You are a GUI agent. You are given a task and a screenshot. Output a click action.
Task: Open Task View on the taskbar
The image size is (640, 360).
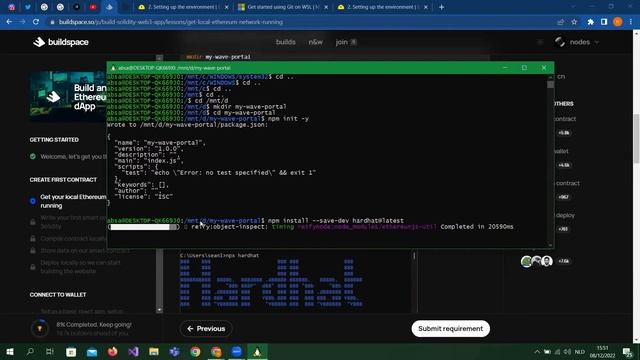click(50, 352)
